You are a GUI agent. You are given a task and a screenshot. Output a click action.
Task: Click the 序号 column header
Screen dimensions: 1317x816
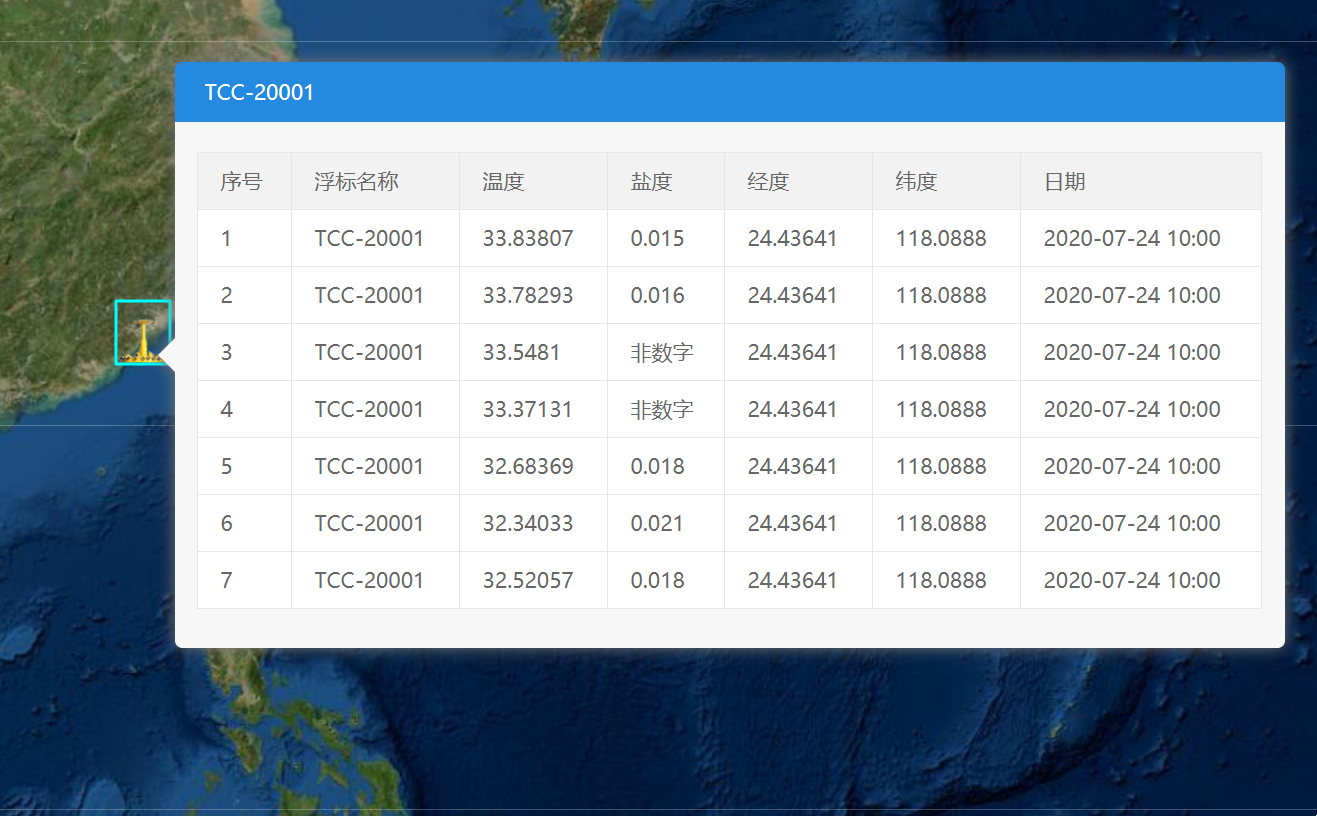[241, 182]
